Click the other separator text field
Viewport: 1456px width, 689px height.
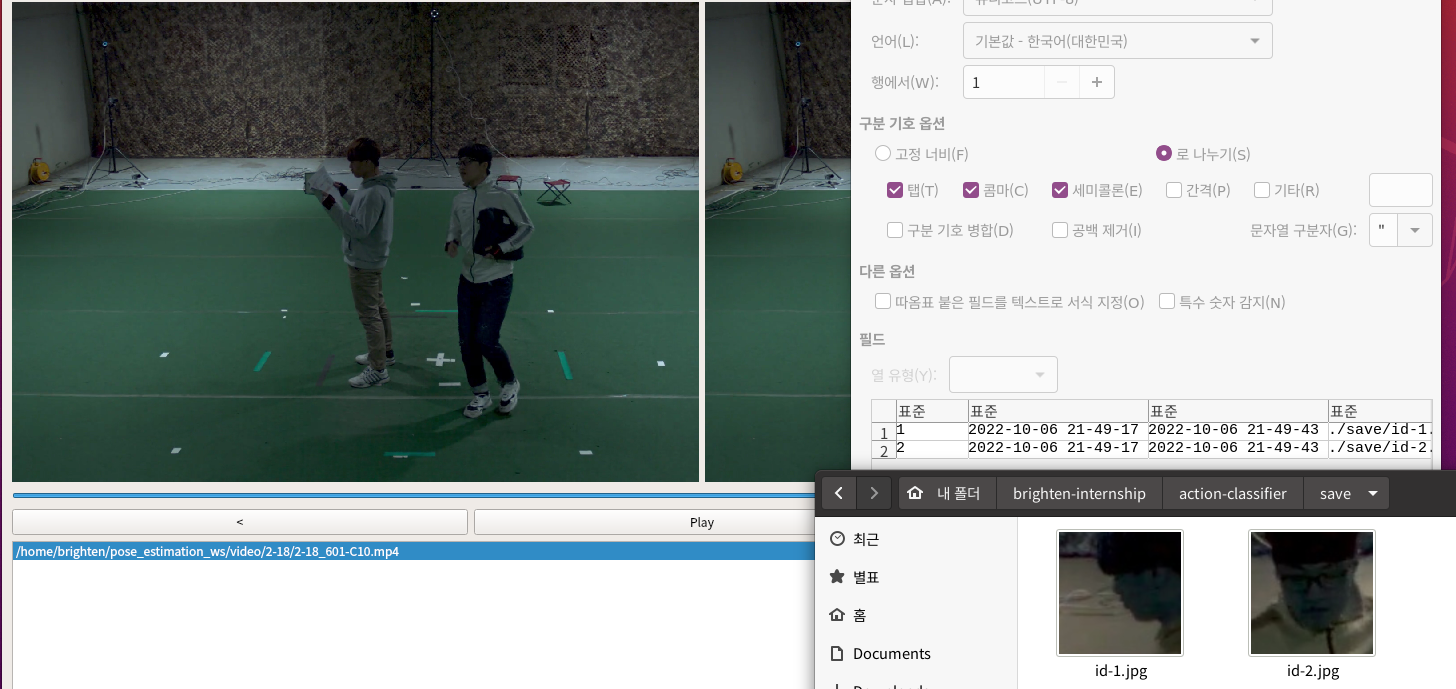click(1400, 190)
